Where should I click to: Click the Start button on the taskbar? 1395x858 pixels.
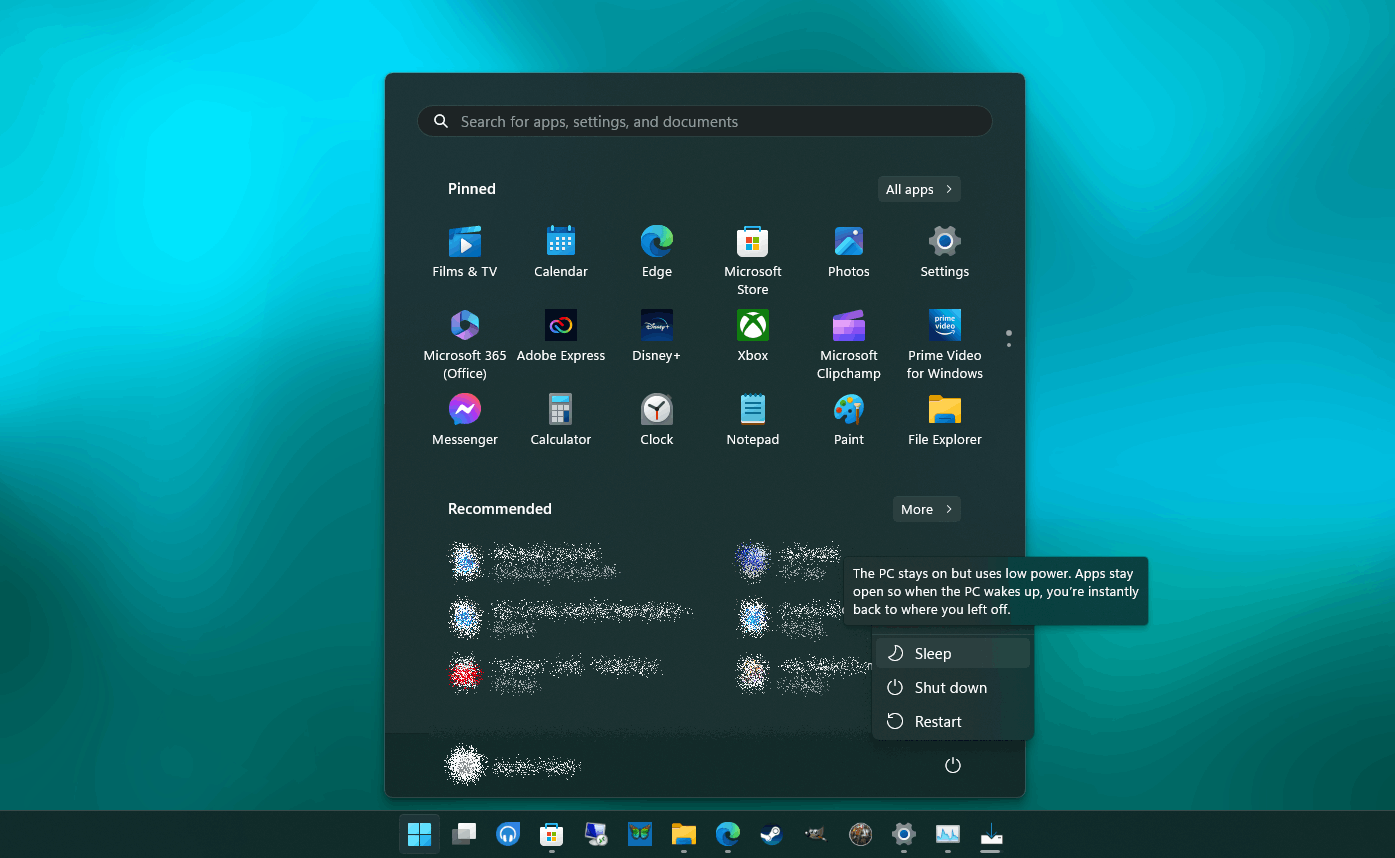(419, 833)
